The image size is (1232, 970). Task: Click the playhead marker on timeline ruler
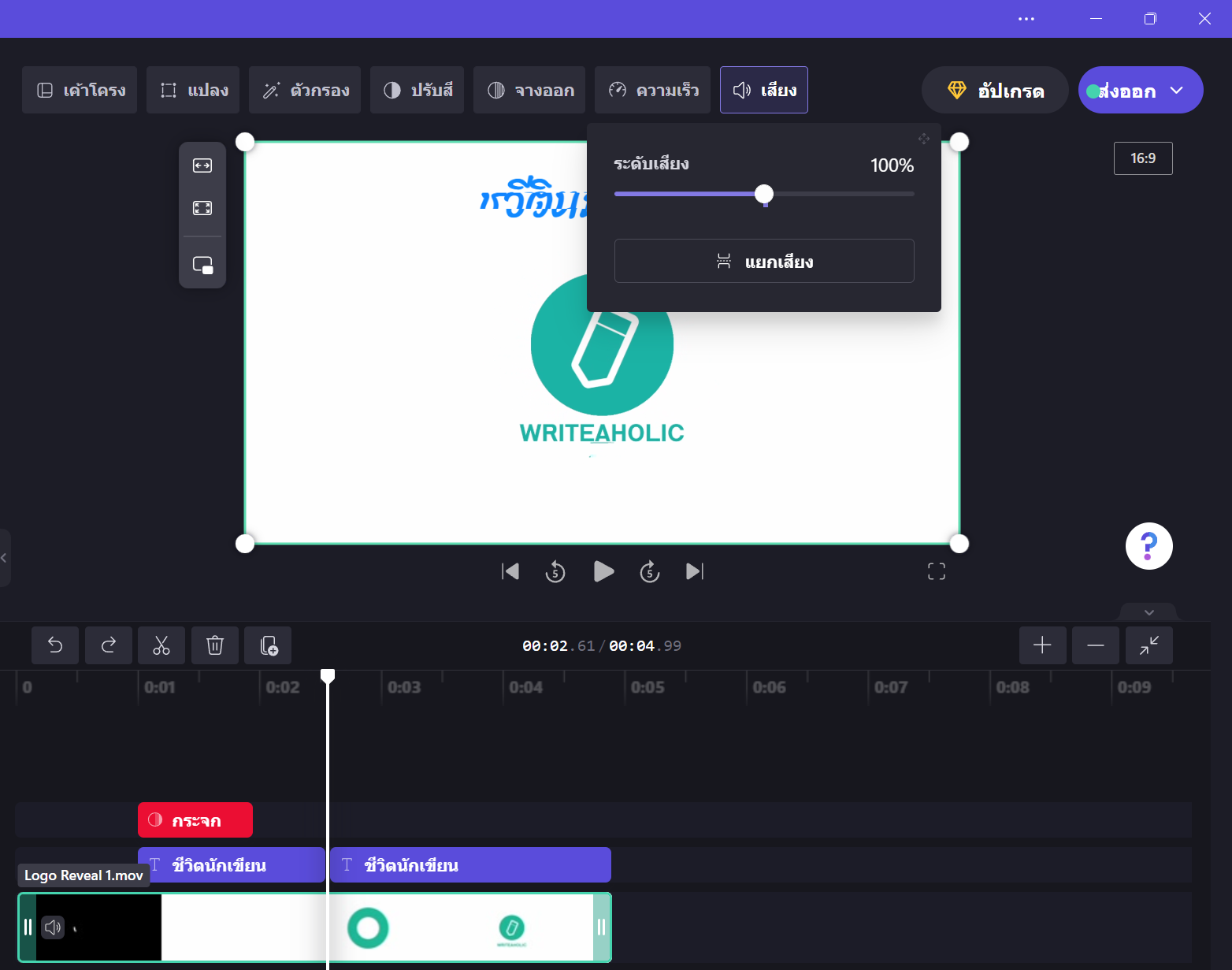tap(328, 675)
